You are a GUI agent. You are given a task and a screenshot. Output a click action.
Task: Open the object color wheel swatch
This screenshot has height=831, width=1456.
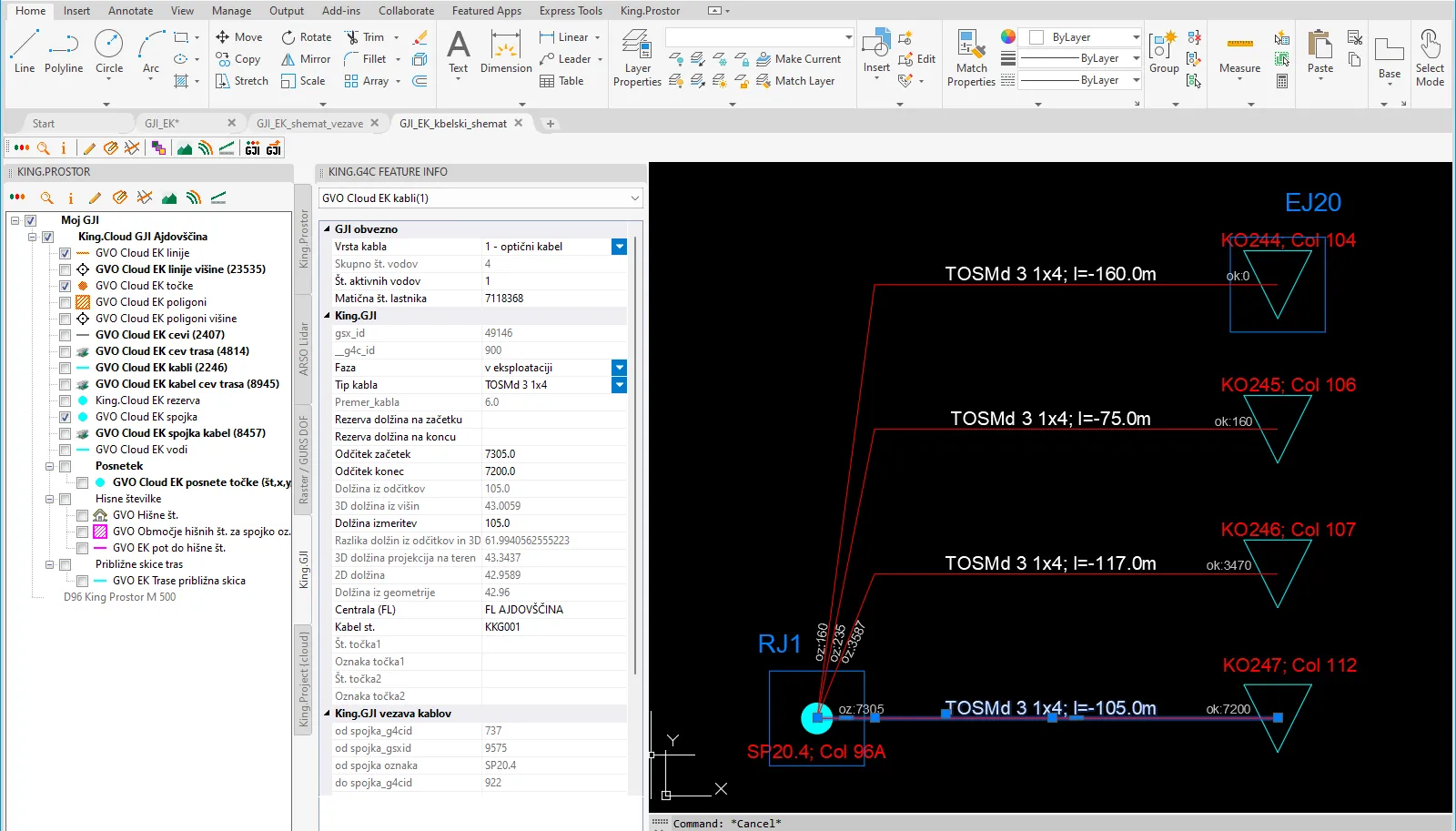(1008, 37)
